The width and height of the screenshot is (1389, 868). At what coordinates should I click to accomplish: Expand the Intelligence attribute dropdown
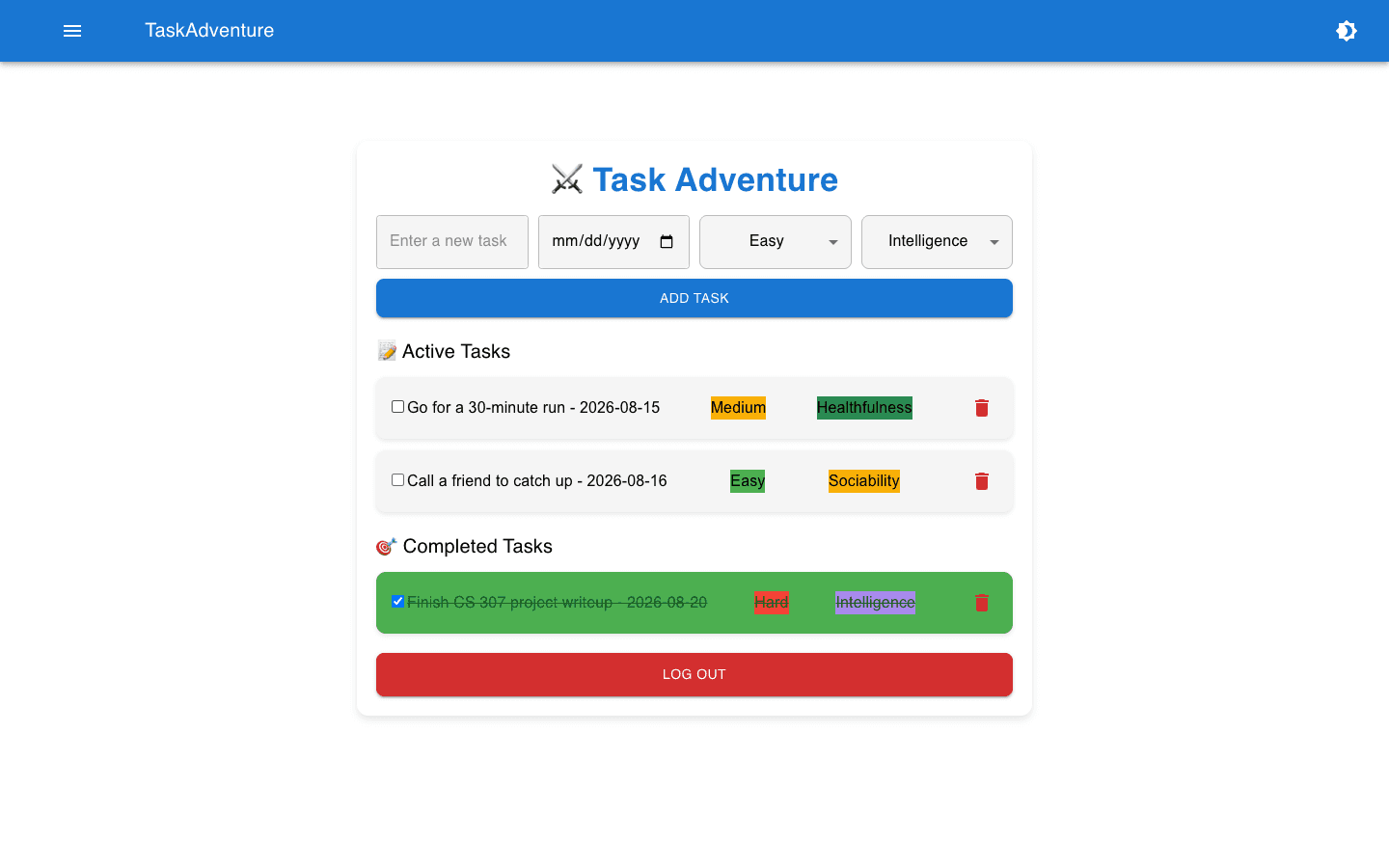pos(937,241)
